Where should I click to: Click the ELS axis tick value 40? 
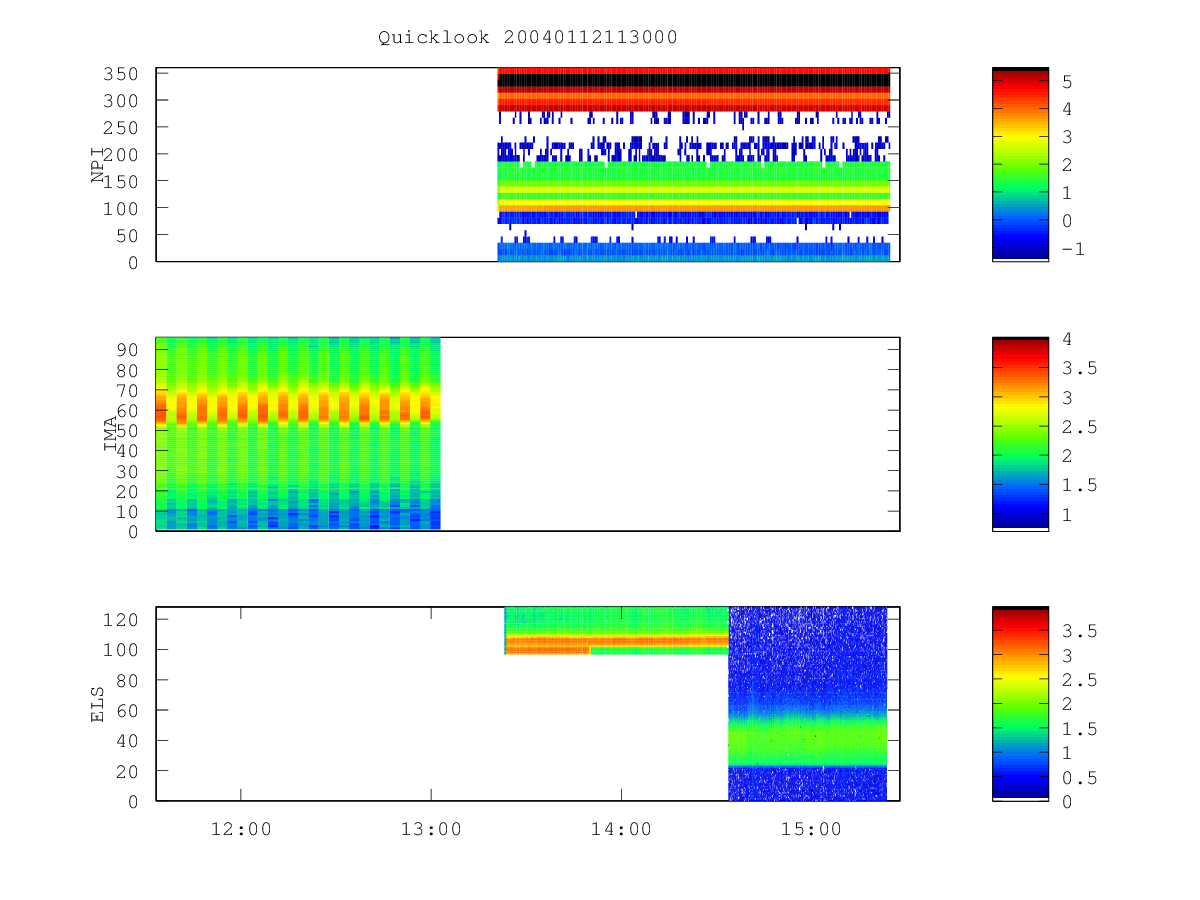click(x=128, y=741)
